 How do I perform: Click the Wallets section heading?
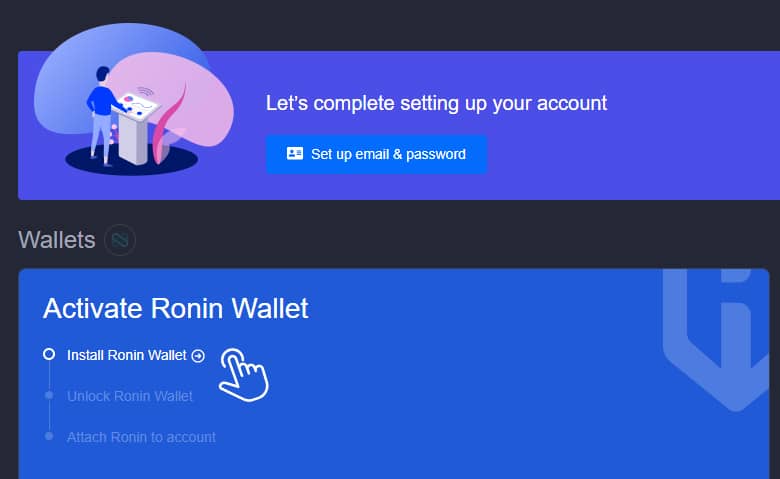57,240
